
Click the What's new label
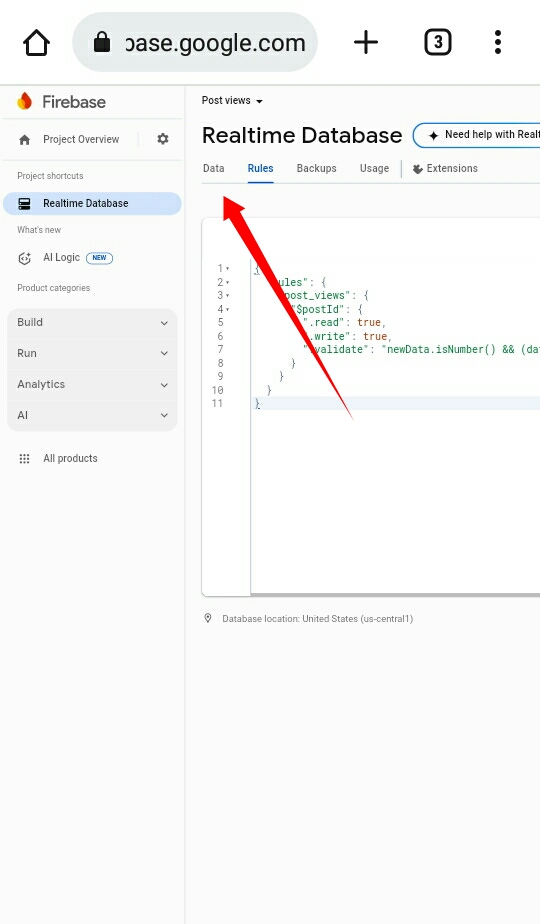pos(39,230)
